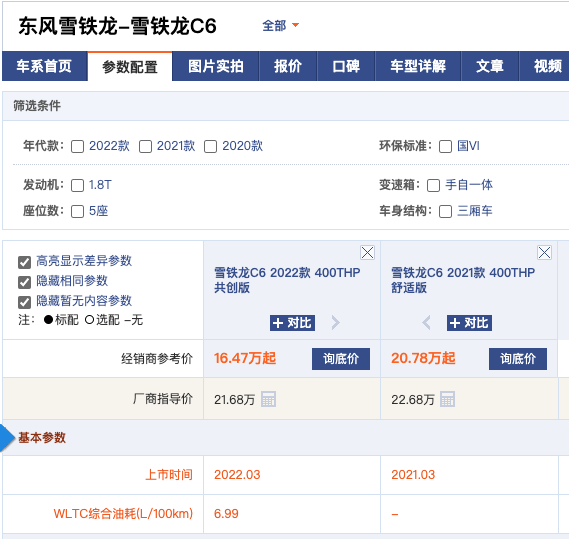Move the 2022款 共创版 column right with arrow

pyautogui.click(x=336, y=322)
